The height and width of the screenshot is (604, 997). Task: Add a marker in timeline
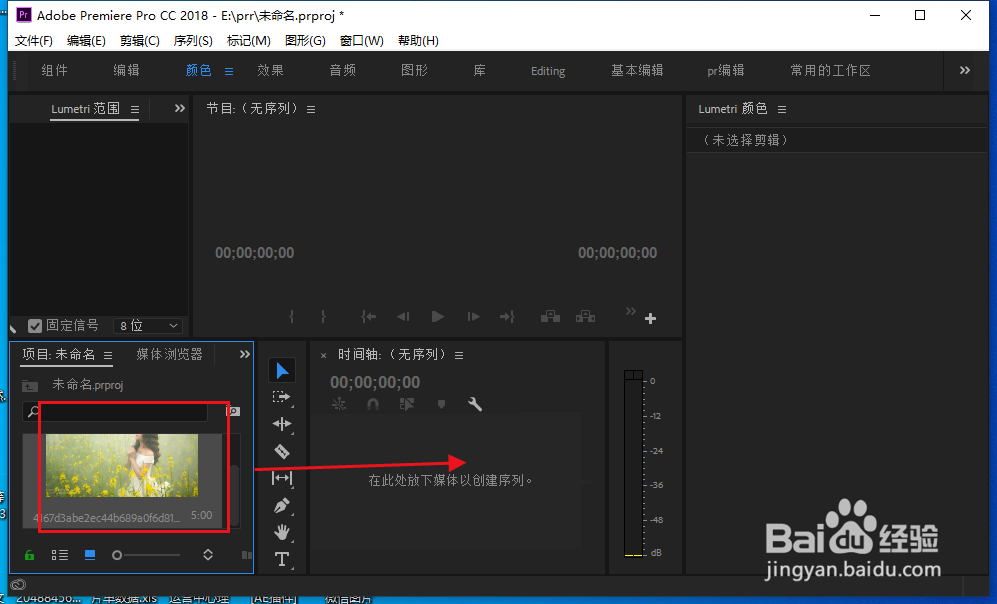tap(441, 404)
